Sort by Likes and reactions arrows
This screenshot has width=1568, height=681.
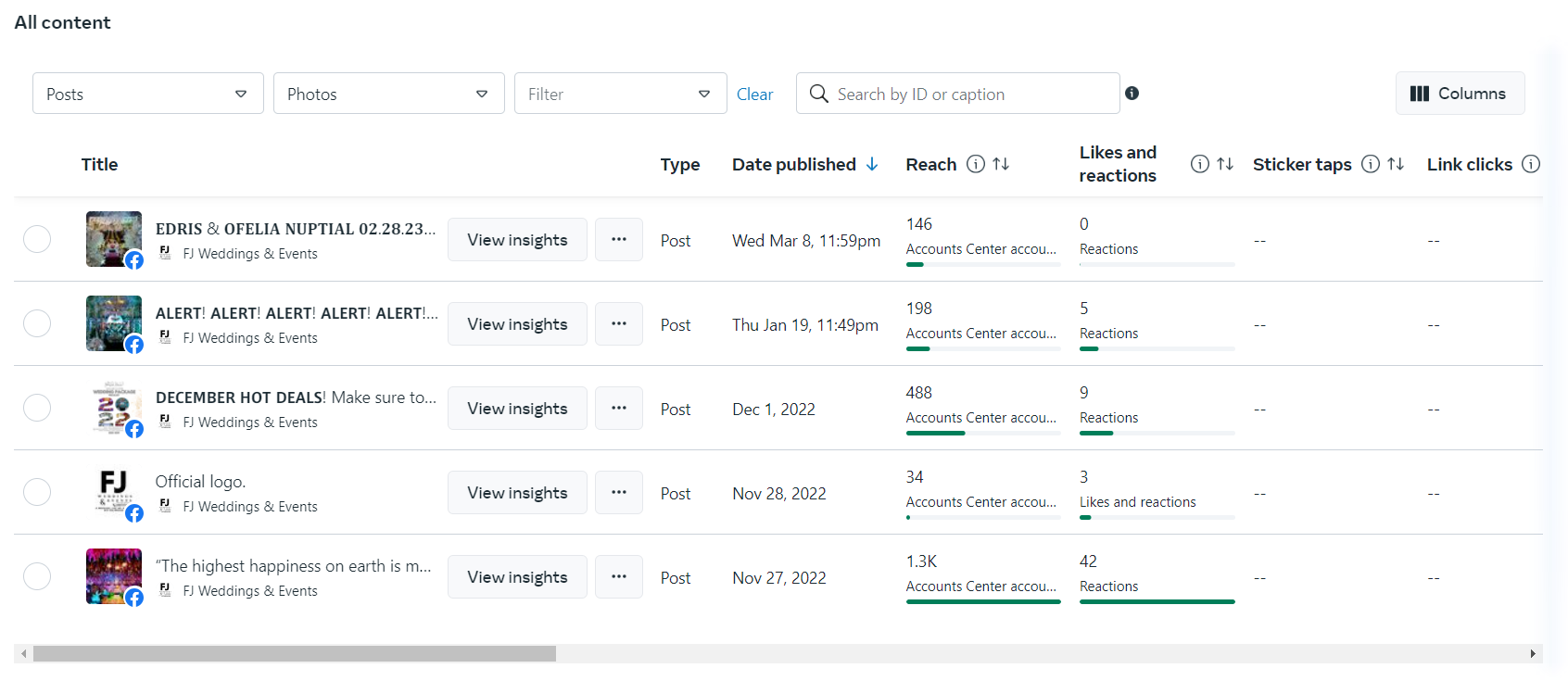click(x=1225, y=164)
